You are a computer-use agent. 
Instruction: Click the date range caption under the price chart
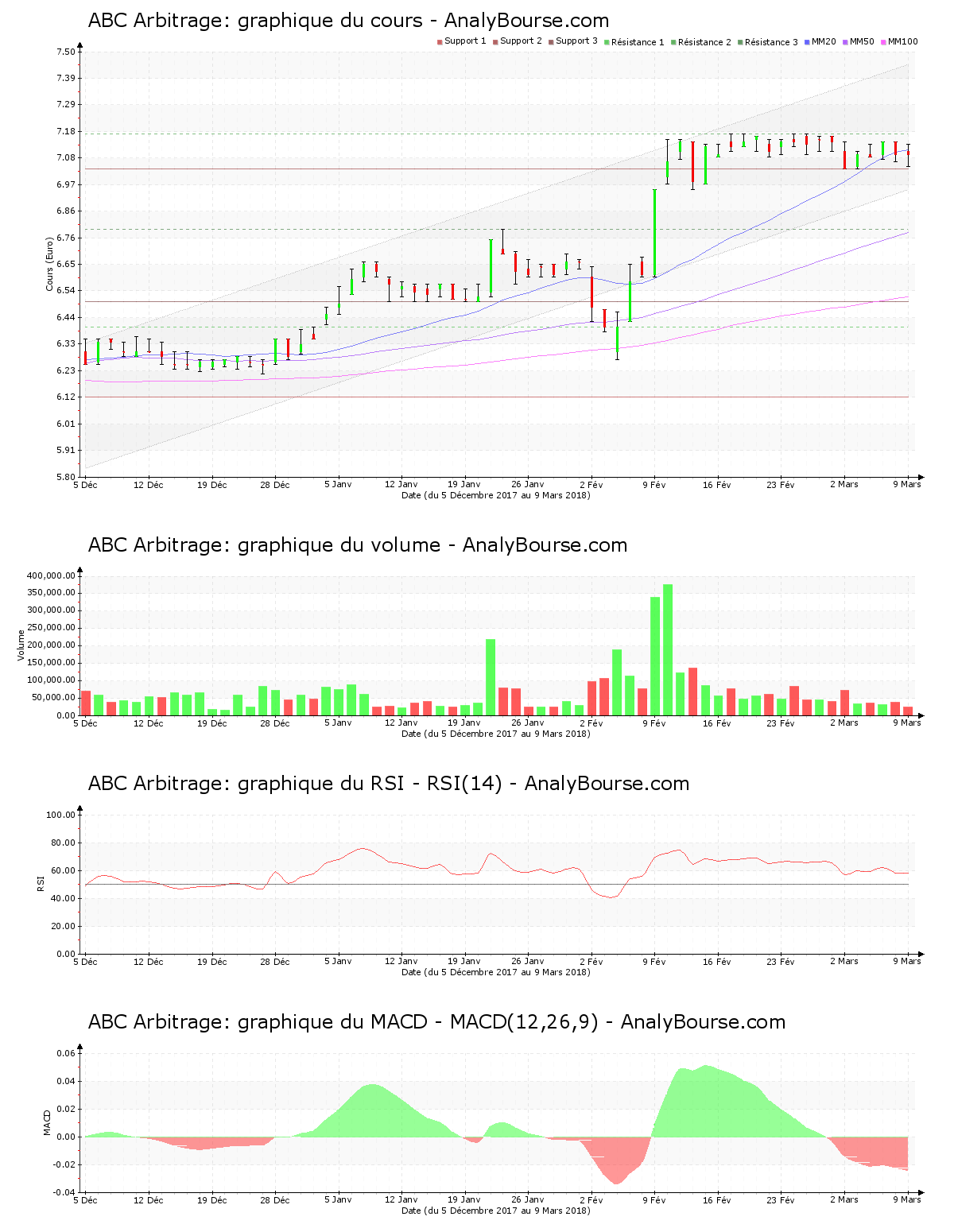(496, 495)
